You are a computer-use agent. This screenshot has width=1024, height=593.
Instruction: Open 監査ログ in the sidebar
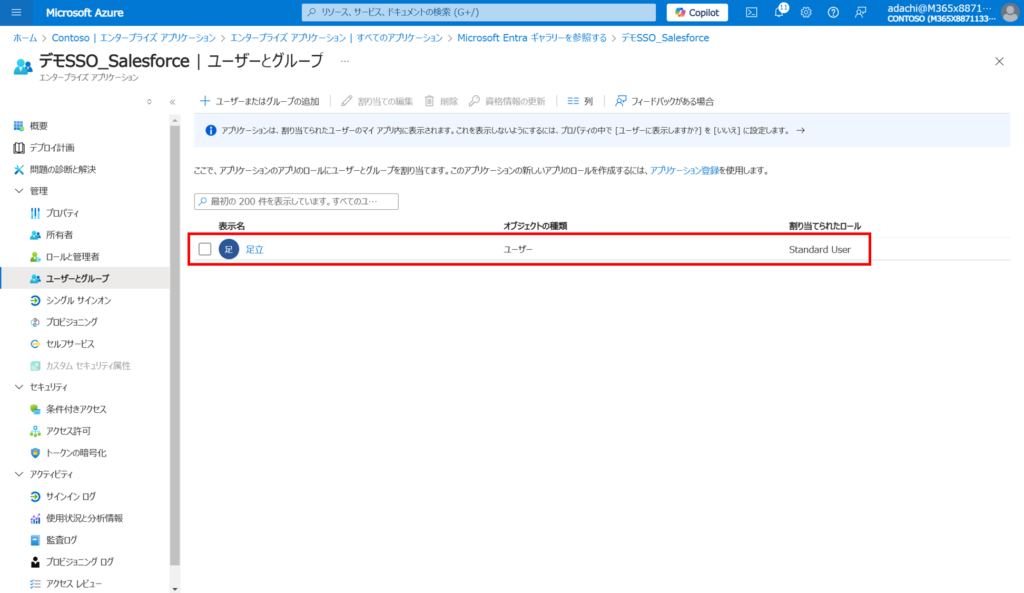54,540
